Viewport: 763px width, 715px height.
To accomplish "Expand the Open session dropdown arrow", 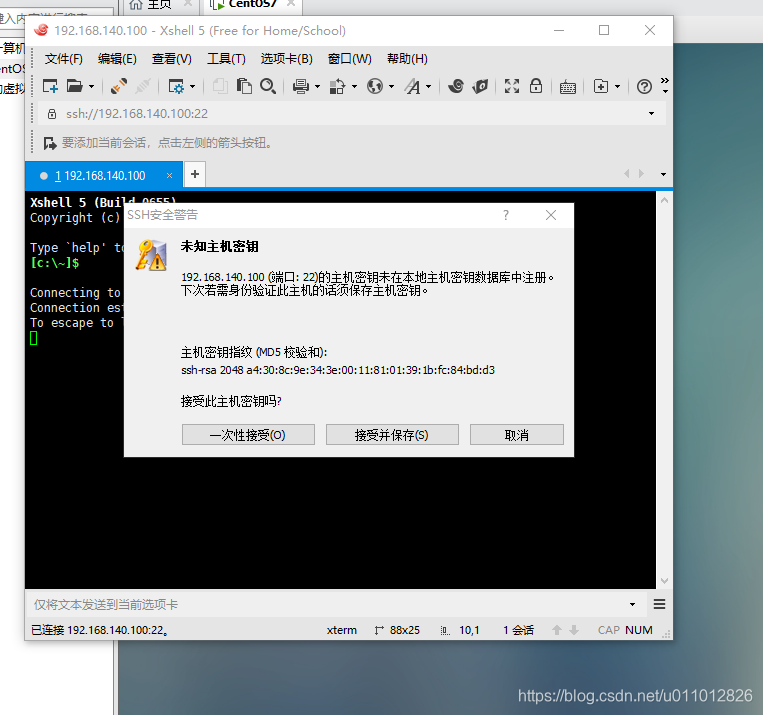I will (x=91, y=87).
